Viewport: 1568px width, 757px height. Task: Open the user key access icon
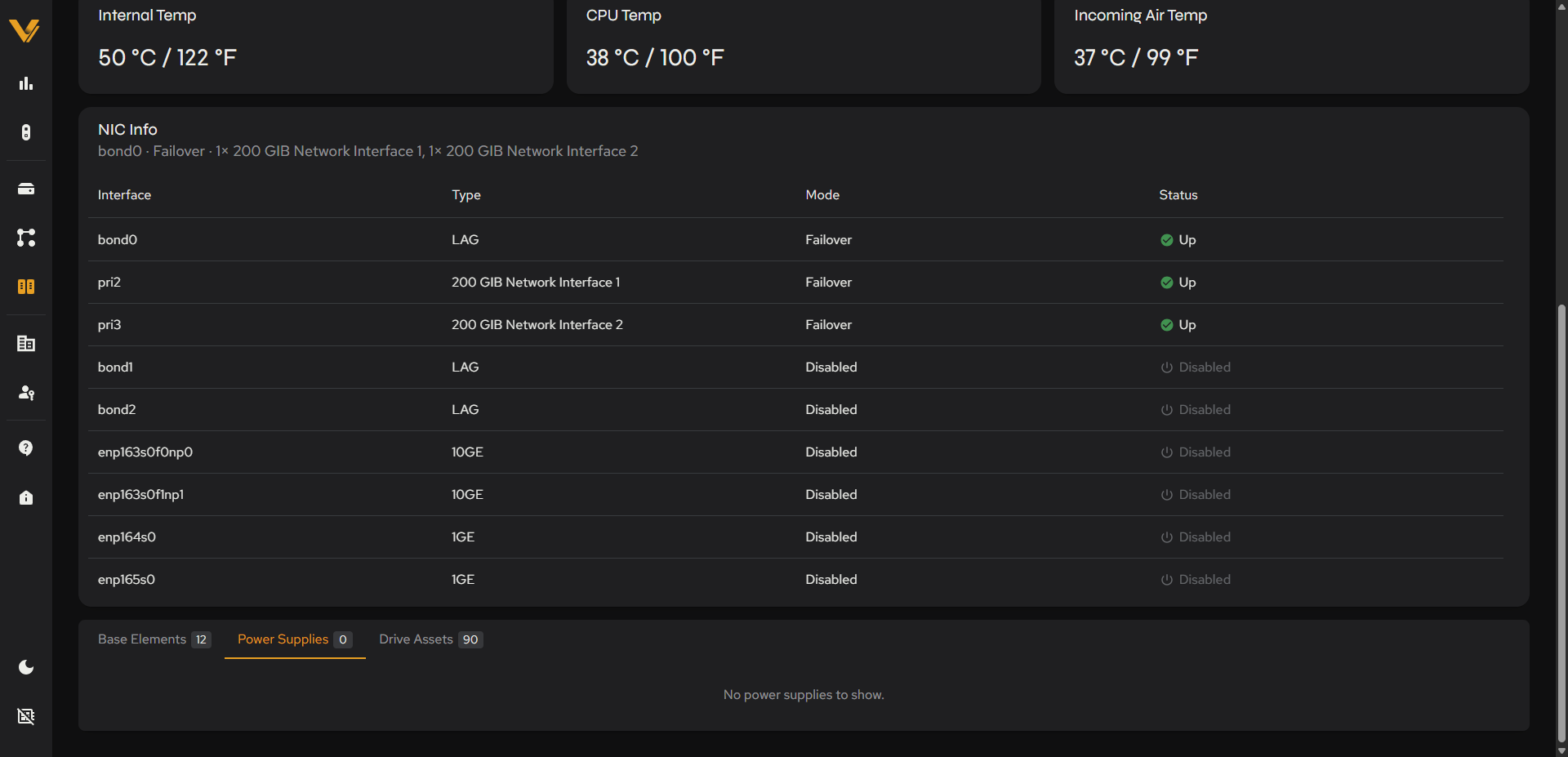(x=26, y=393)
